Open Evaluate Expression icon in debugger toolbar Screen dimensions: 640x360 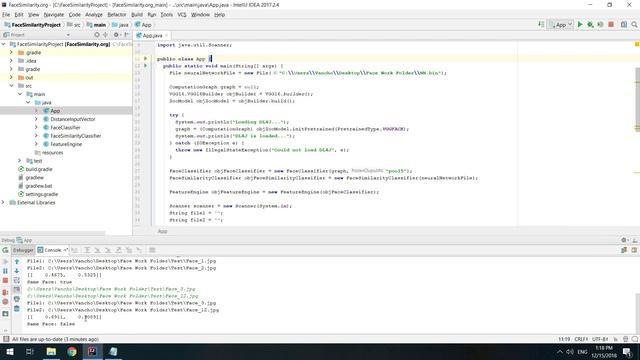(152, 250)
